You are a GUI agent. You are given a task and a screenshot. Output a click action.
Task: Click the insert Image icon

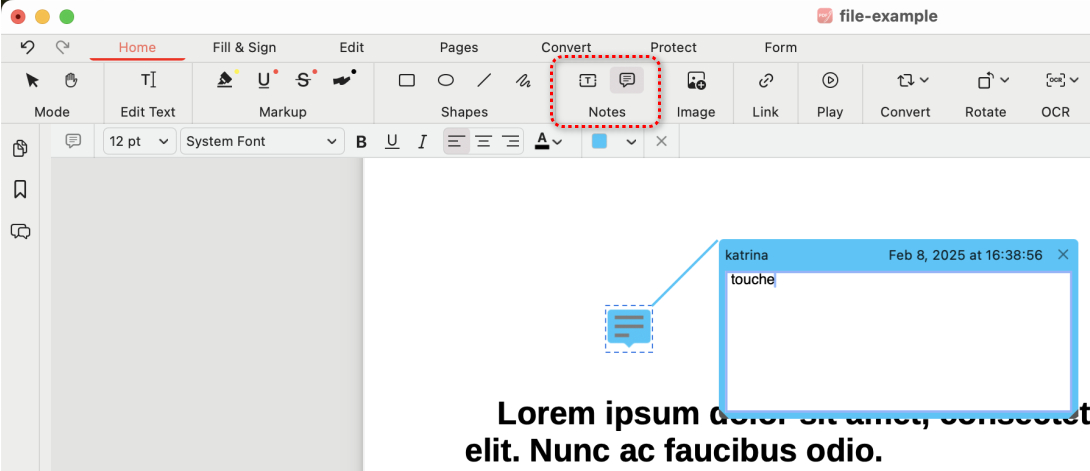pyautogui.click(x=696, y=80)
